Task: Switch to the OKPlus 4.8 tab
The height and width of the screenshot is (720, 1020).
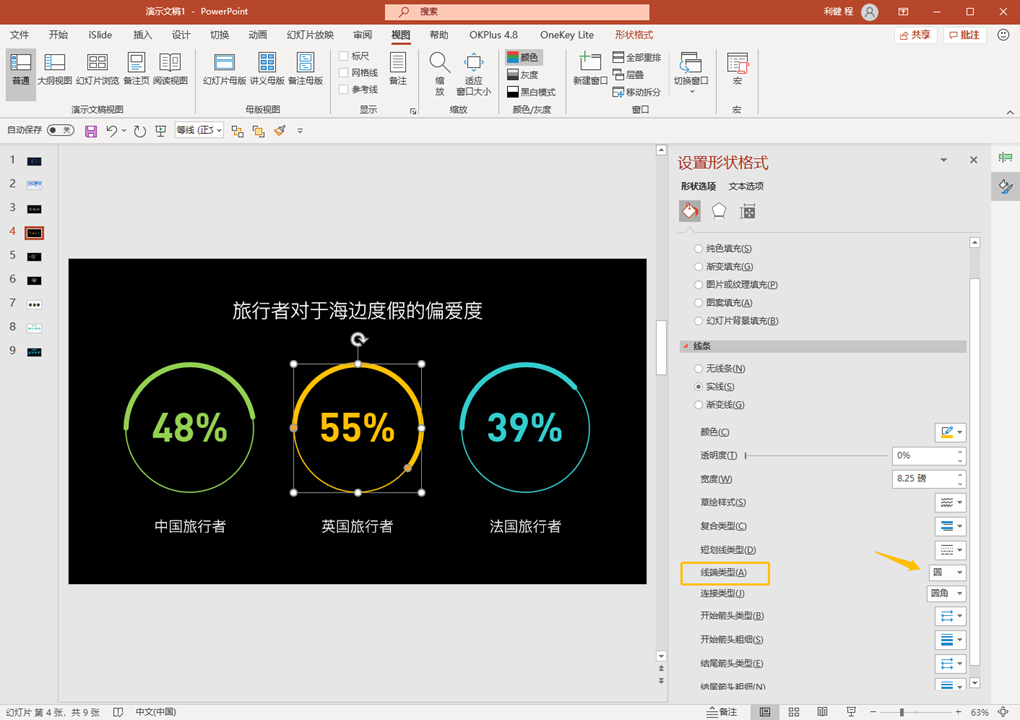Action: pos(494,34)
